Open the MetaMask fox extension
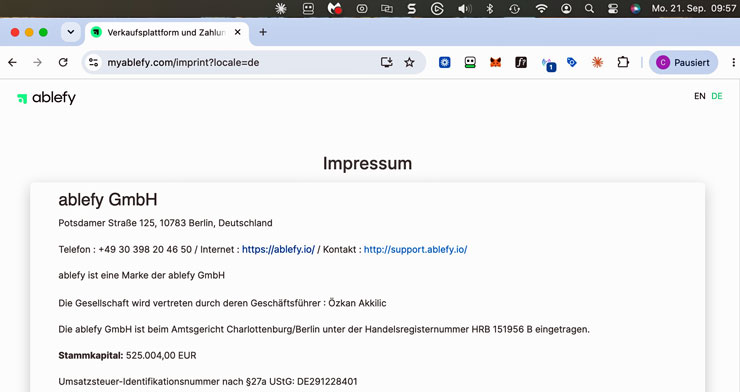Image resolution: width=740 pixels, height=392 pixels. [495, 62]
